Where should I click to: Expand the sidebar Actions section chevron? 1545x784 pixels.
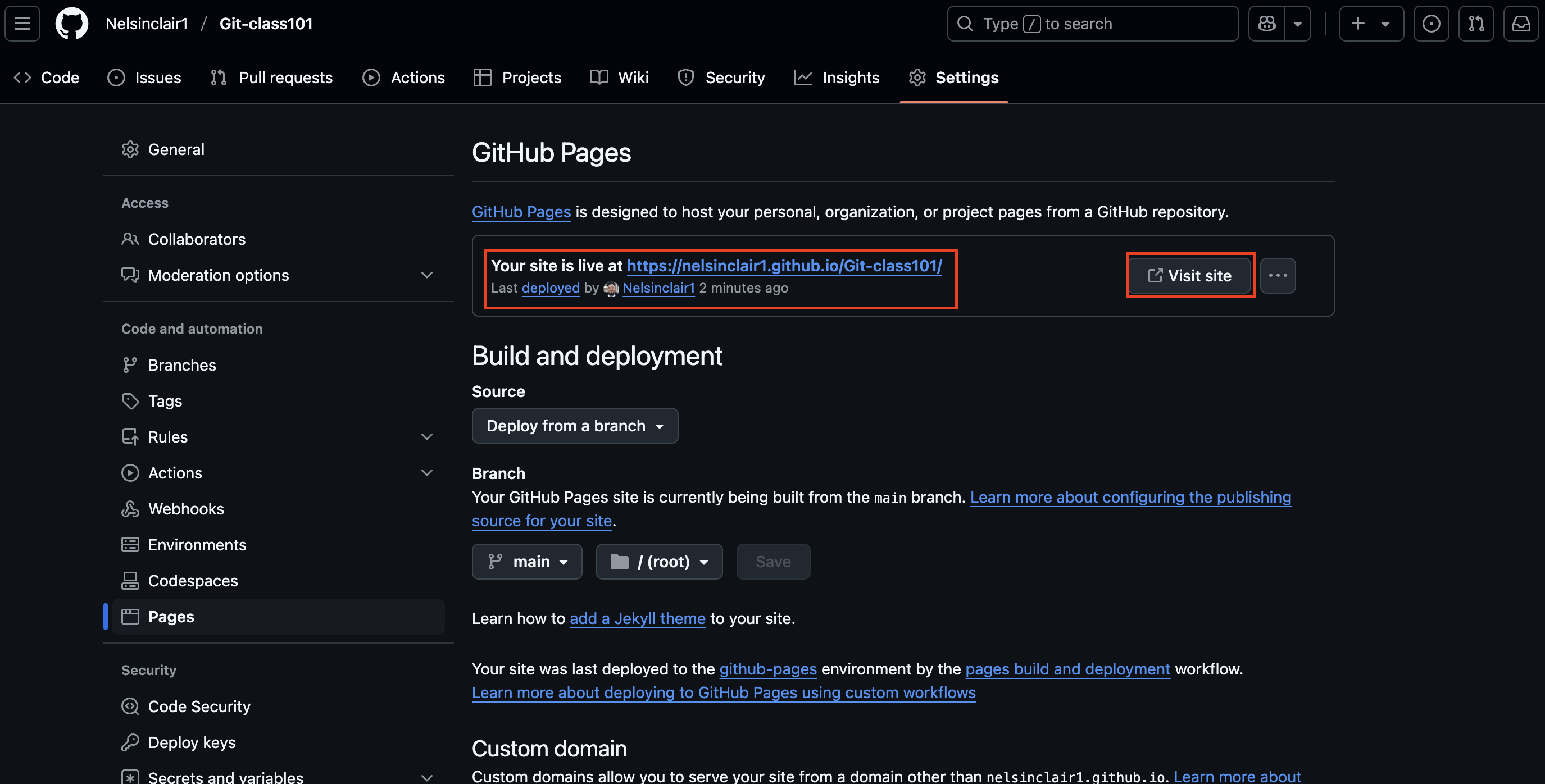[x=426, y=473]
